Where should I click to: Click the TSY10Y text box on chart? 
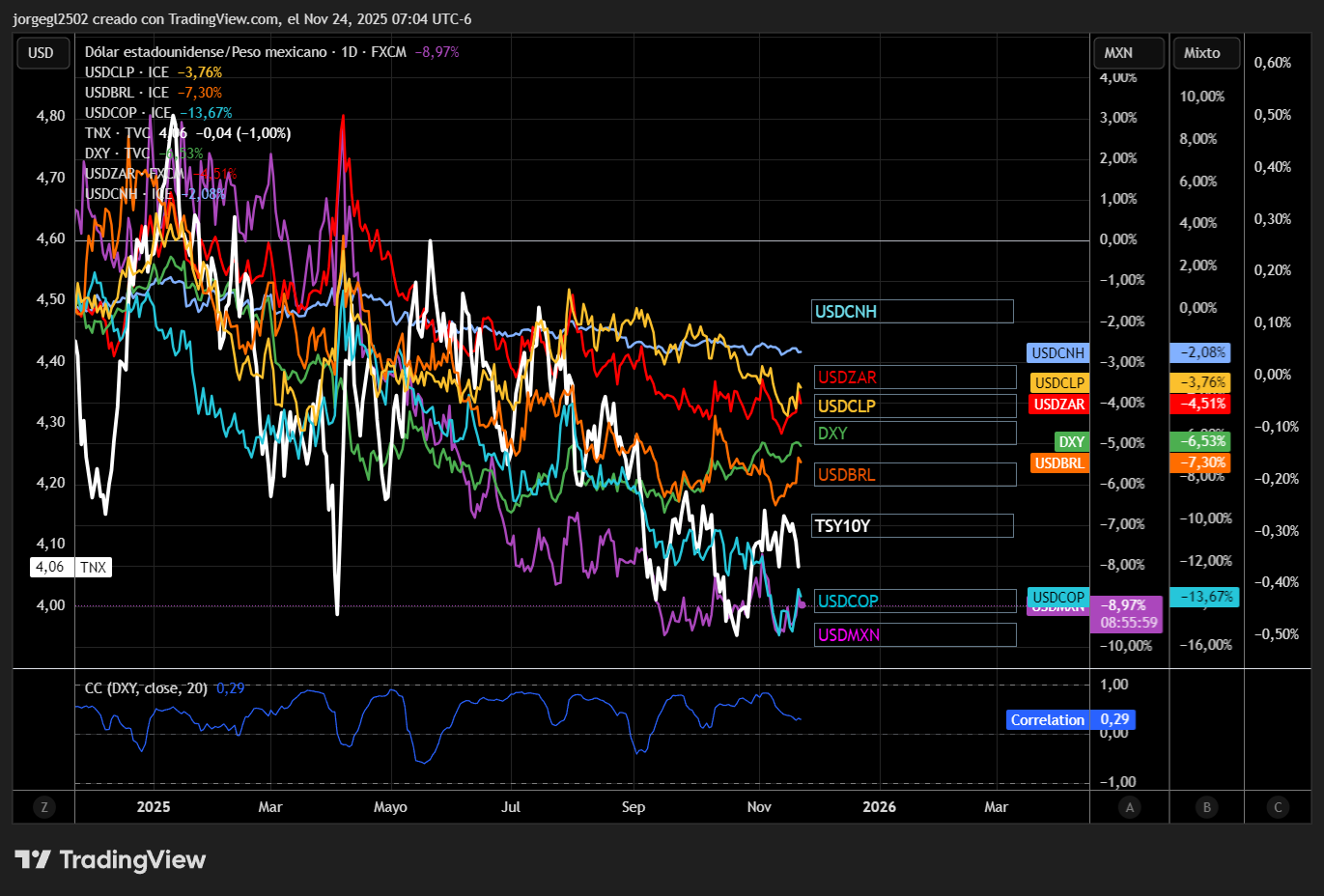tap(913, 525)
